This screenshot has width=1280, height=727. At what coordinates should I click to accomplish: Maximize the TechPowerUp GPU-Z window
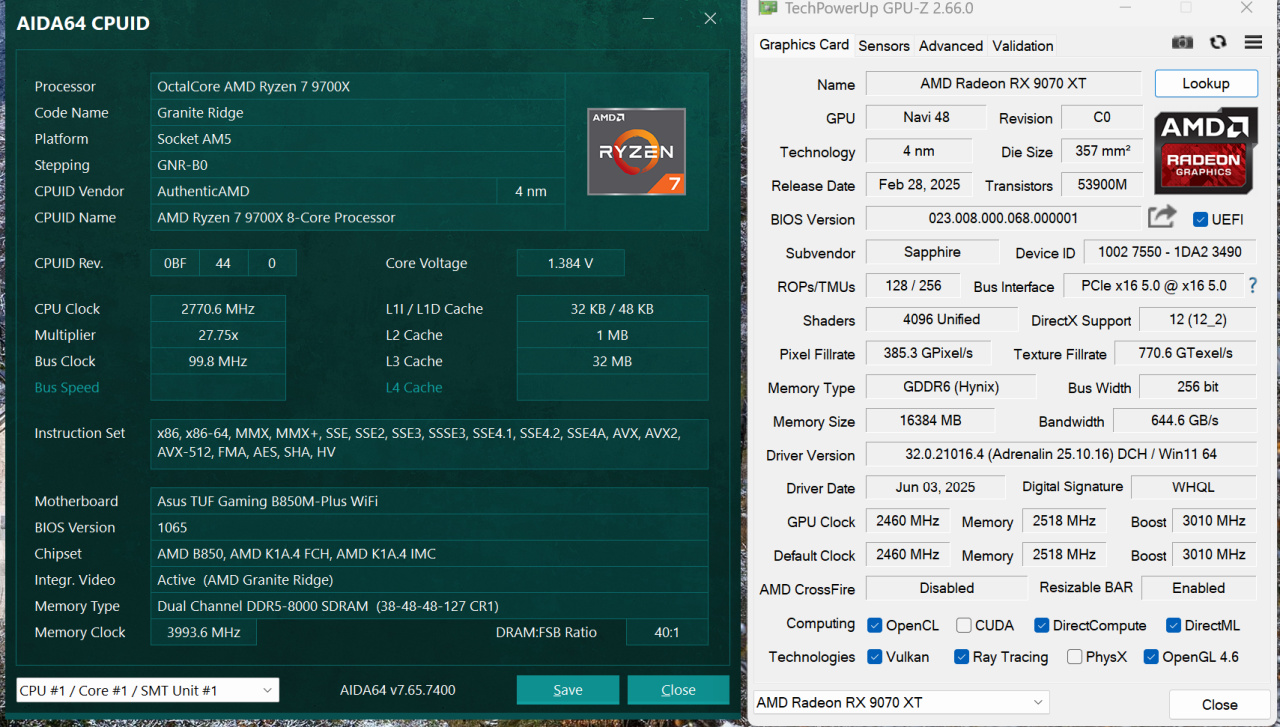tap(1186, 8)
